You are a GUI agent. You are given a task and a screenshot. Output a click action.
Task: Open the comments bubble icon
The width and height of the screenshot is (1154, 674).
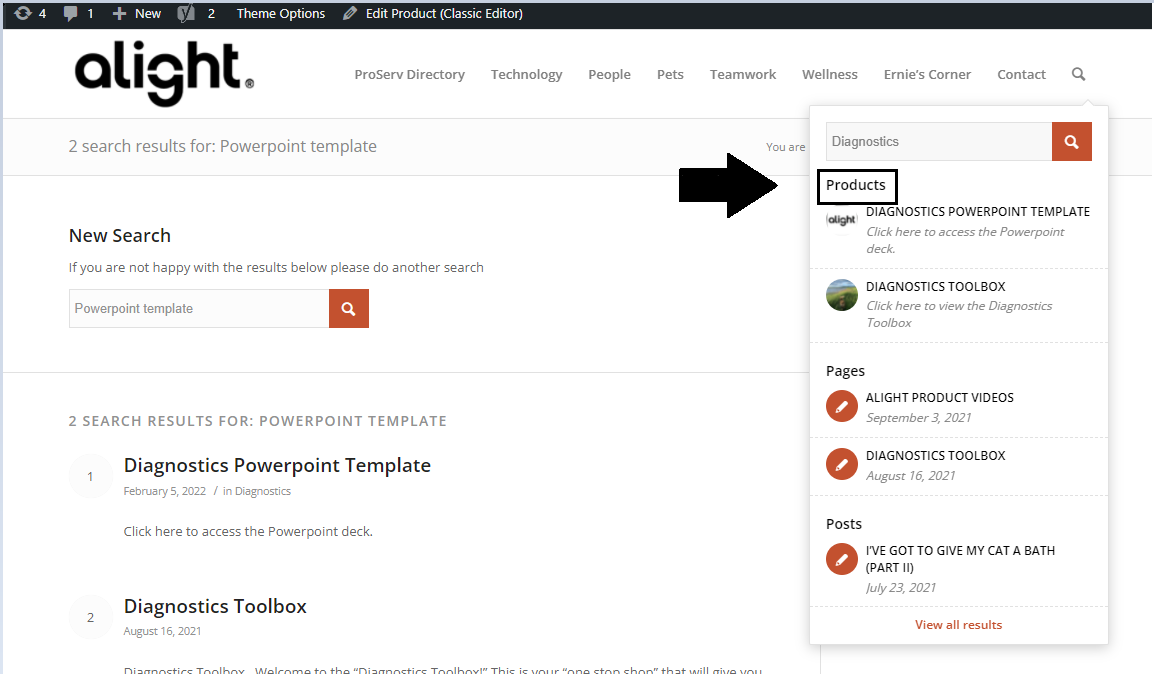pos(71,13)
